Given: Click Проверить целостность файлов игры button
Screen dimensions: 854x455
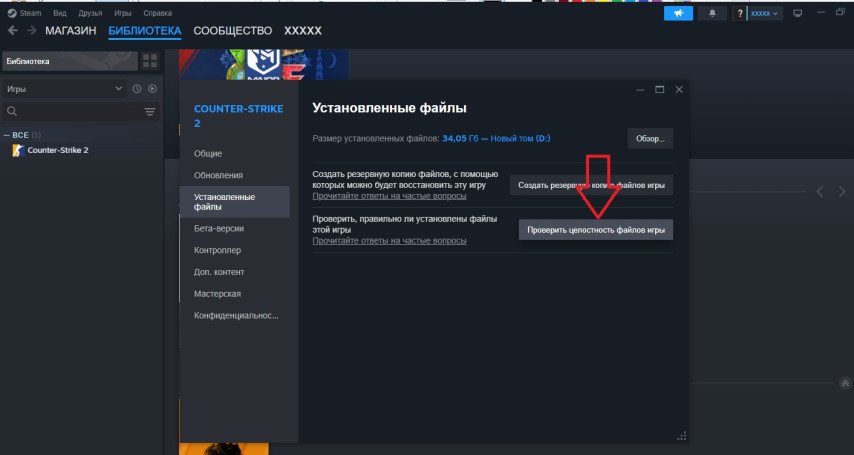Looking at the screenshot, I should coord(596,230).
